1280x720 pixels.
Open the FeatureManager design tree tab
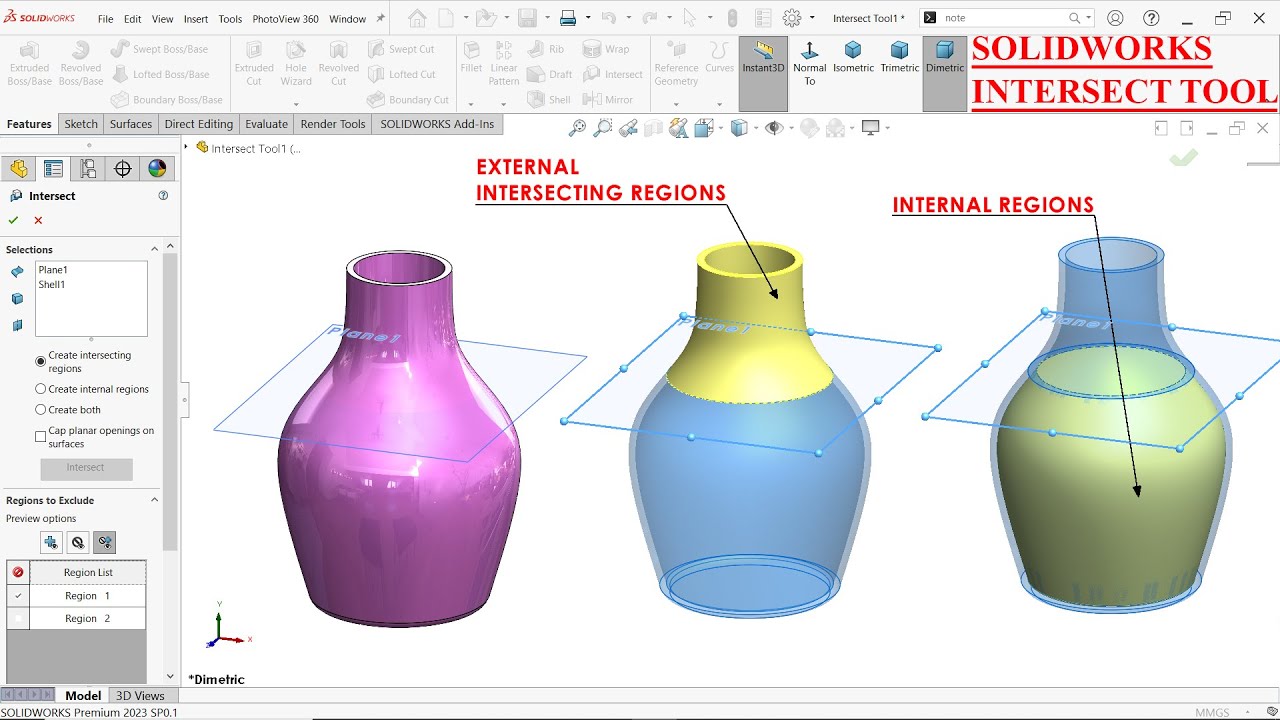(x=19, y=168)
